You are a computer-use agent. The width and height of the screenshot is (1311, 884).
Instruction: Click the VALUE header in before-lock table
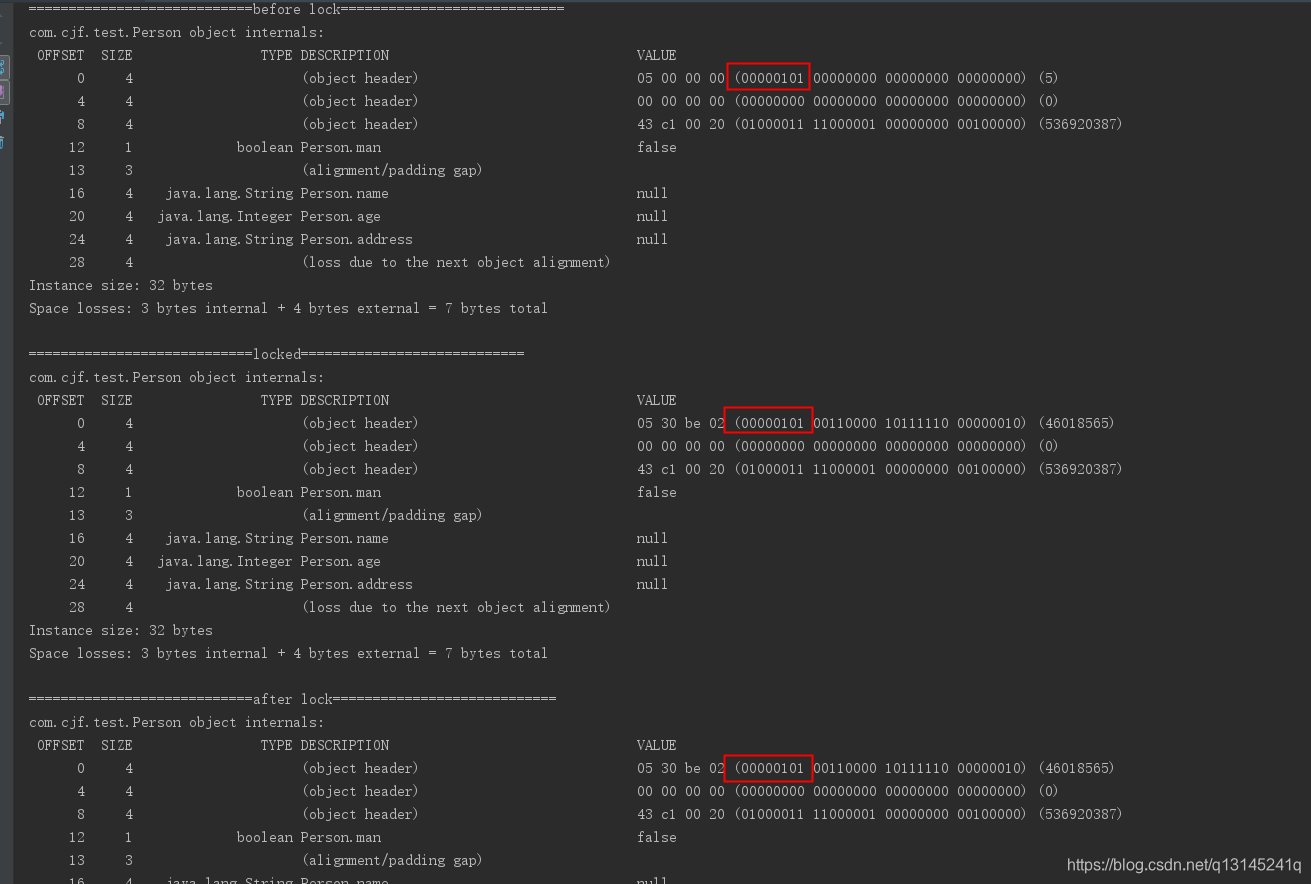[x=656, y=55]
